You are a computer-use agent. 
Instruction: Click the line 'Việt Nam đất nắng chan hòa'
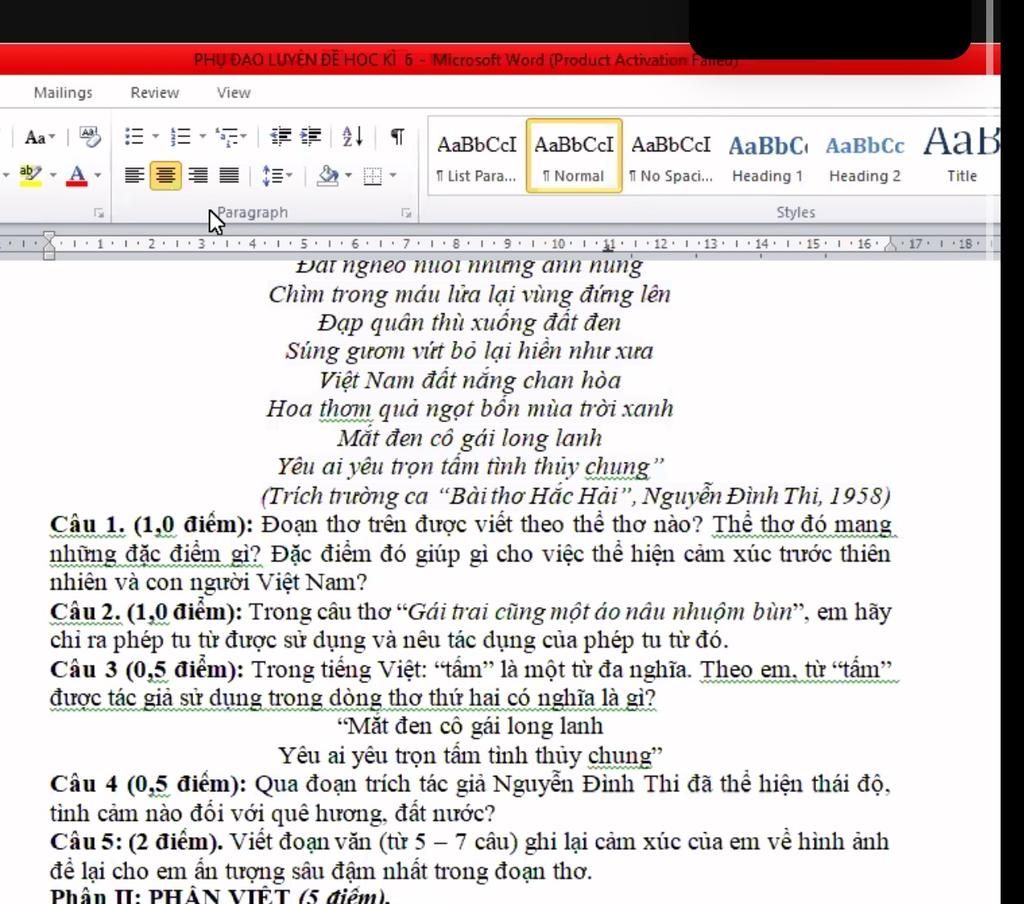[470, 380]
